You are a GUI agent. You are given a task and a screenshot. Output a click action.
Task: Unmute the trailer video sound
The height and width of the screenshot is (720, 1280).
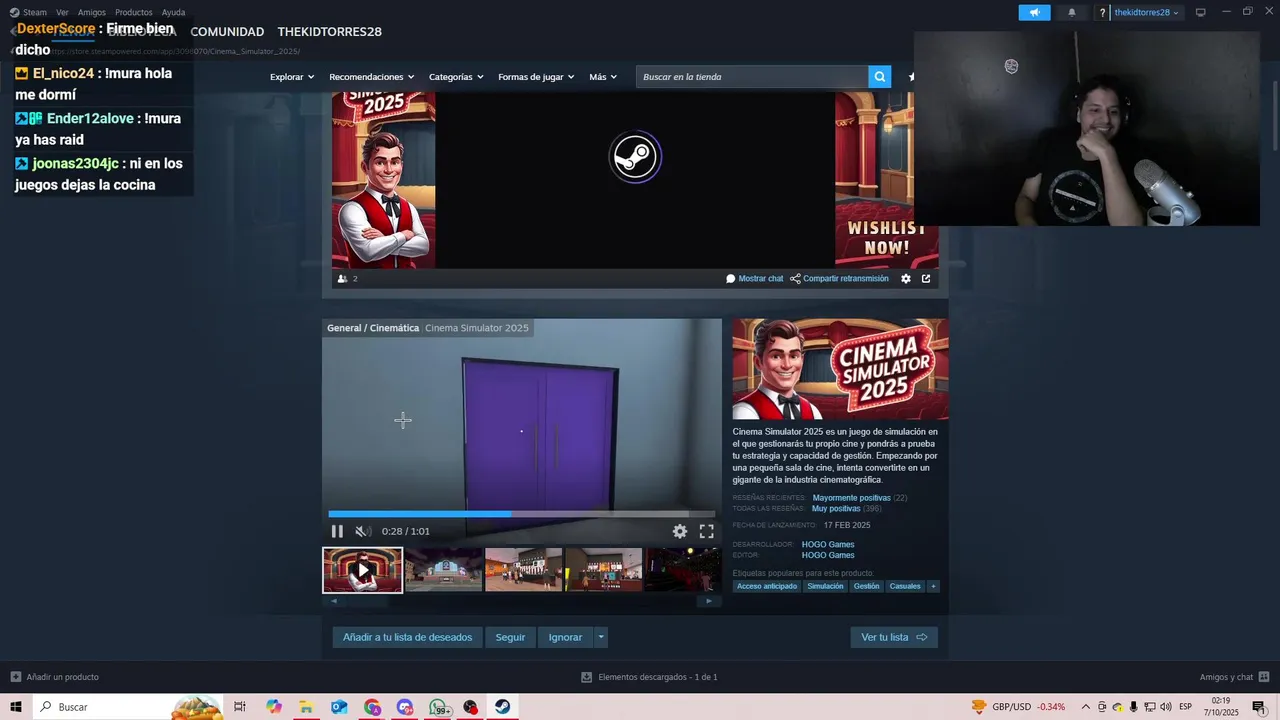(361, 531)
